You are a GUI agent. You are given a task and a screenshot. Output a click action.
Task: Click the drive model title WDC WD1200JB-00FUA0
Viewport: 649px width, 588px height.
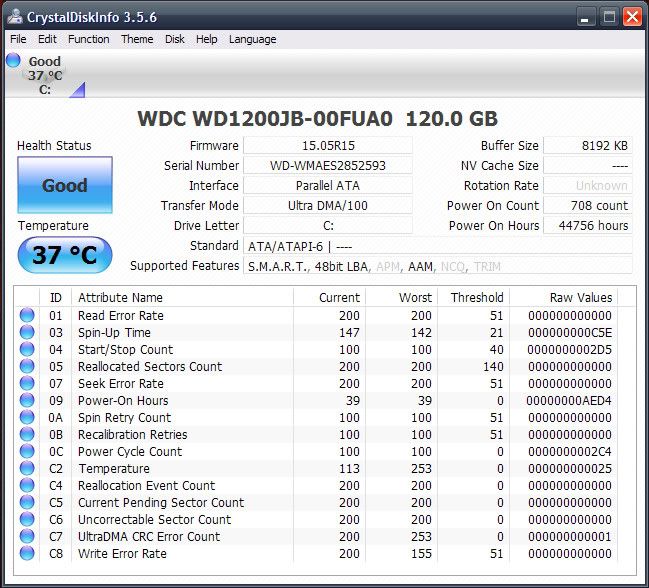pos(265,119)
